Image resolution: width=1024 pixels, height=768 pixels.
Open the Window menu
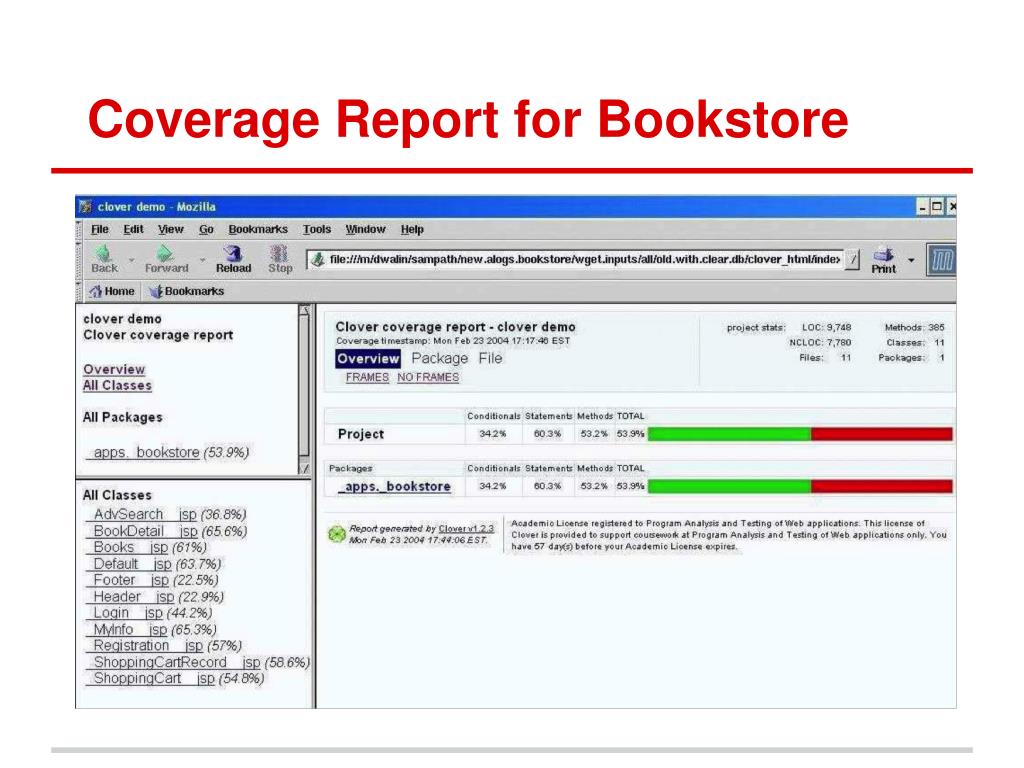click(x=365, y=229)
